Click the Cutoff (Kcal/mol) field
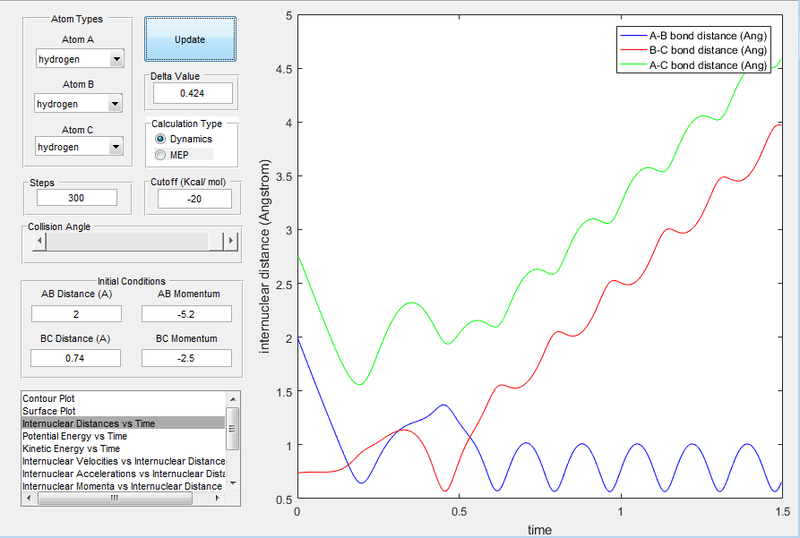 coord(194,199)
